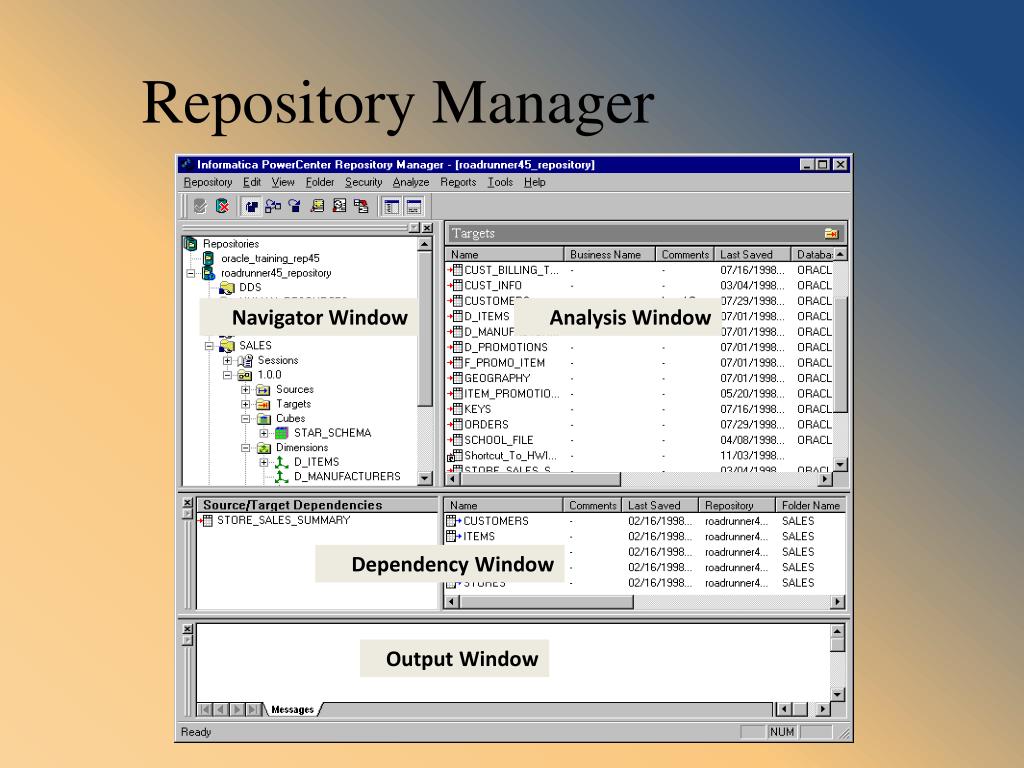Toggle the toolbar window icon with side pane

392,207
